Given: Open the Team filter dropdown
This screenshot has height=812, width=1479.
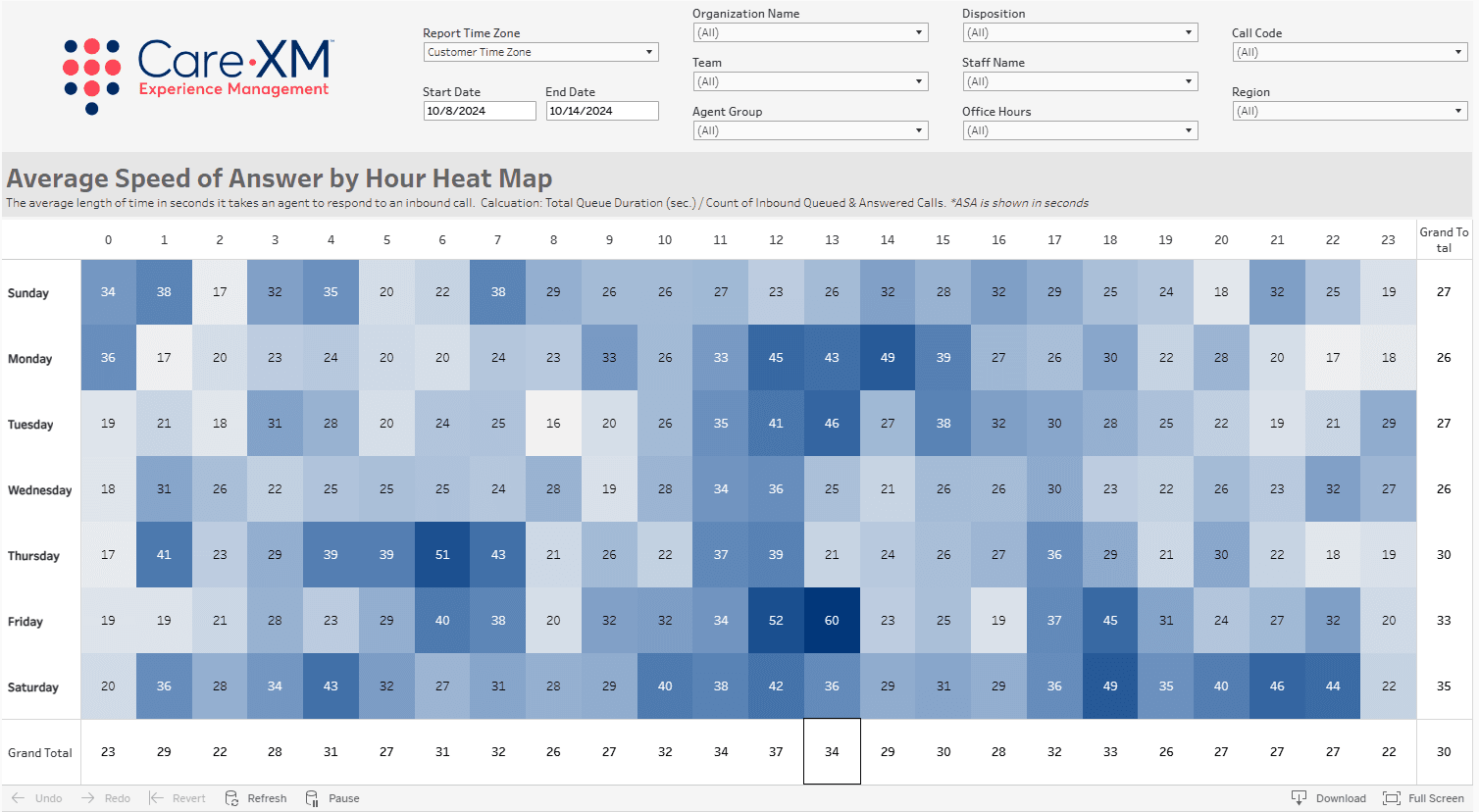Looking at the screenshot, I should point(918,80).
